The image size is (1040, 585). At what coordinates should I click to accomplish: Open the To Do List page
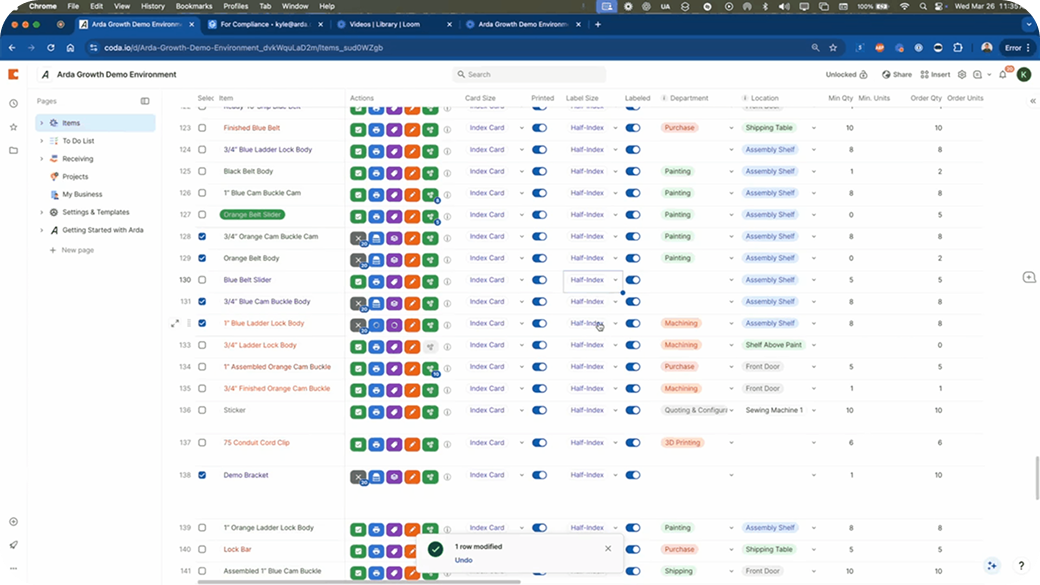click(78, 141)
